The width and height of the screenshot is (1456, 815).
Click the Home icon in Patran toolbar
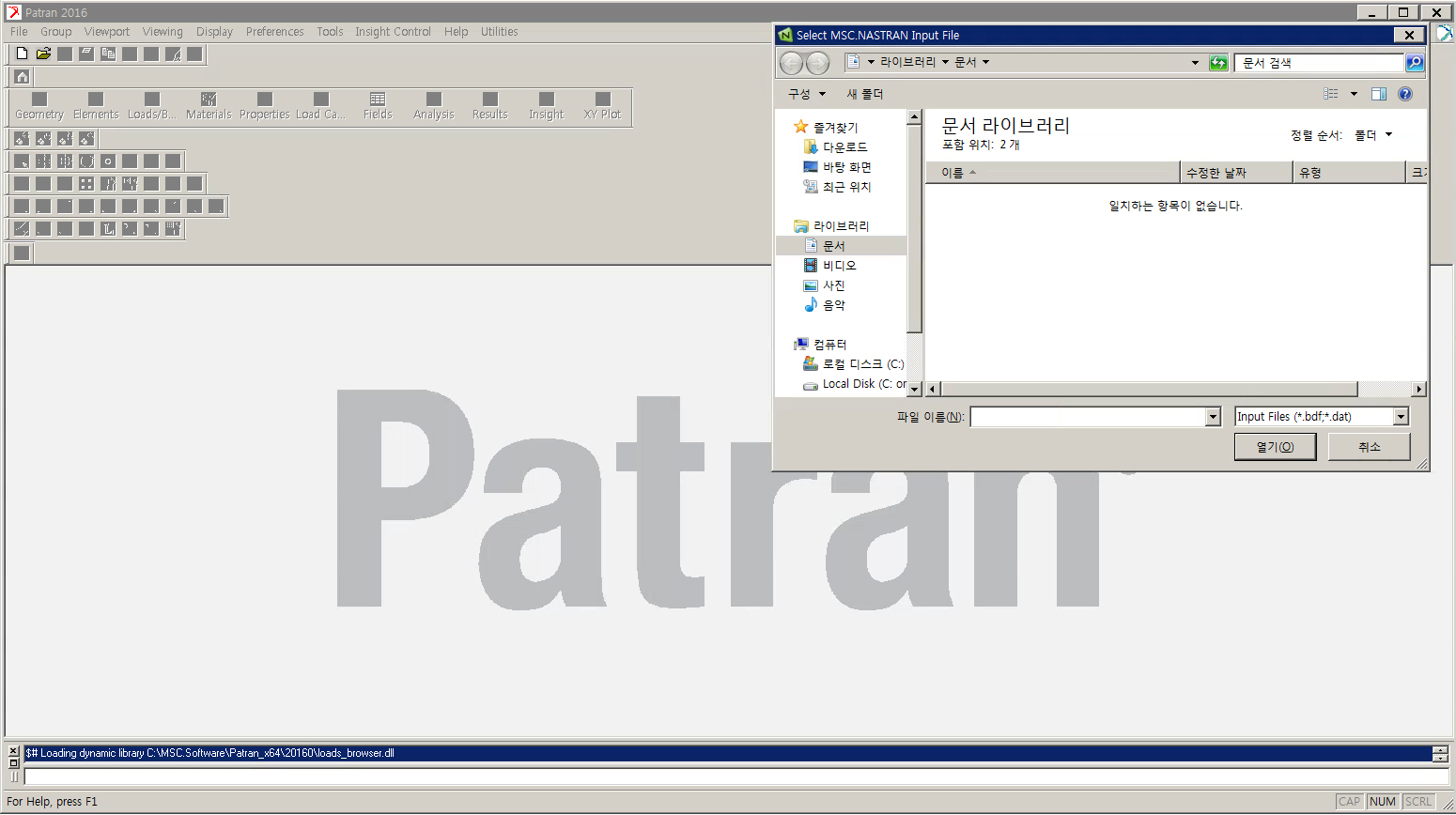click(22, 76)
